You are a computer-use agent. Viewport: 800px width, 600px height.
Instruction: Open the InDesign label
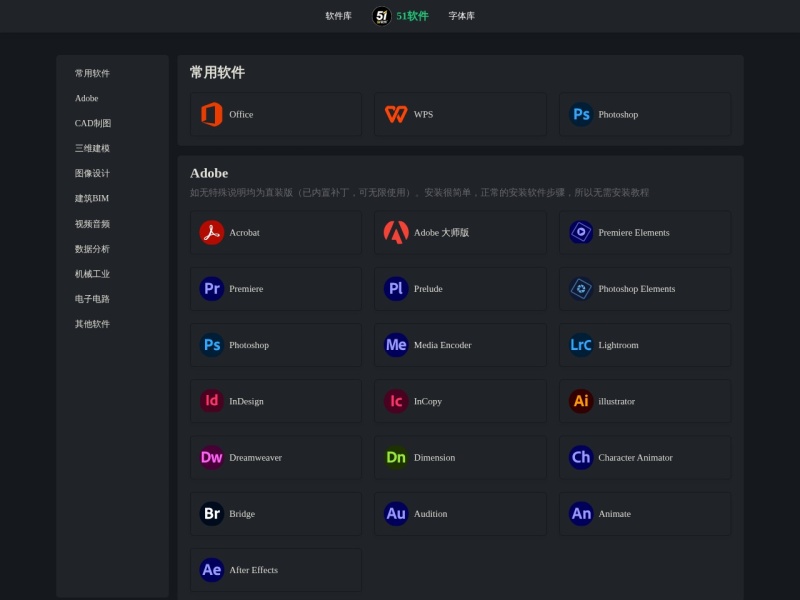point(246,401)
